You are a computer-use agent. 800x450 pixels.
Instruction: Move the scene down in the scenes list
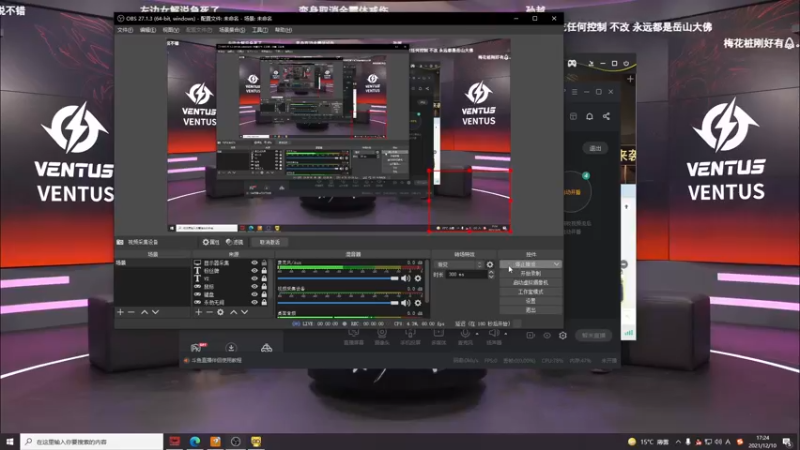point(156,312)
